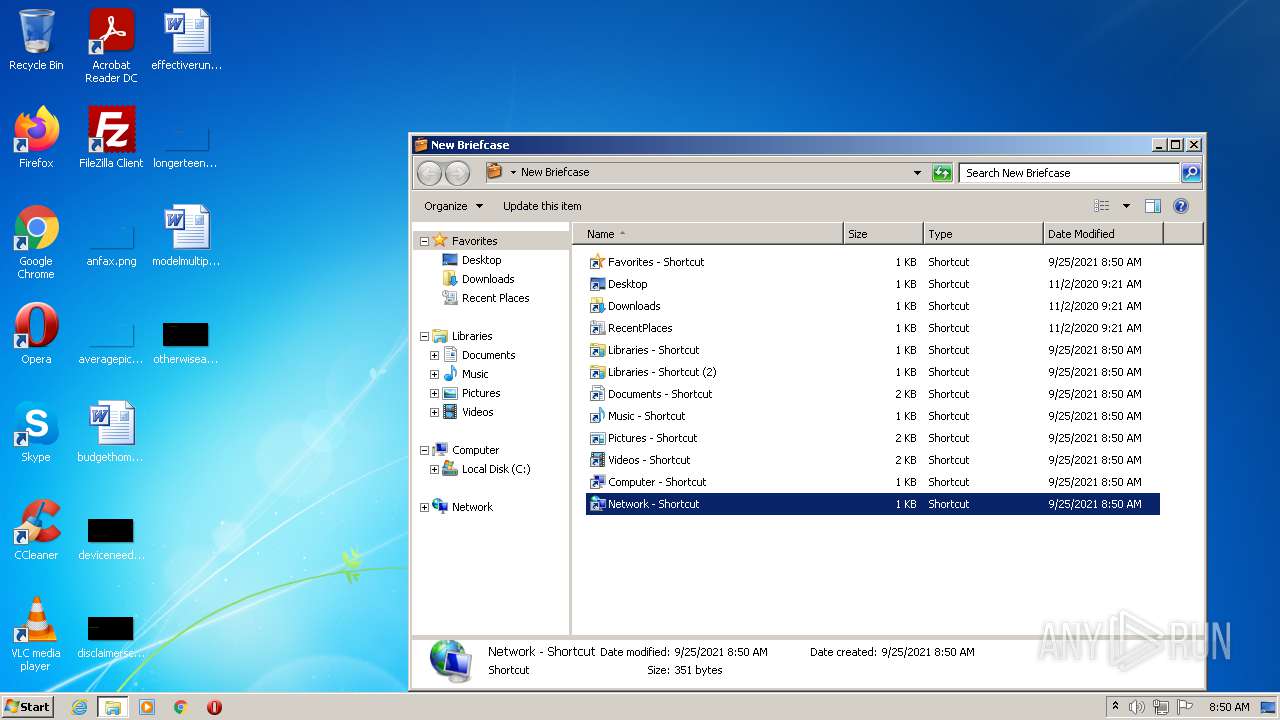Select Desktop under Favorites
Screen dimensions: 1280x720
click(x=472, y=260)
